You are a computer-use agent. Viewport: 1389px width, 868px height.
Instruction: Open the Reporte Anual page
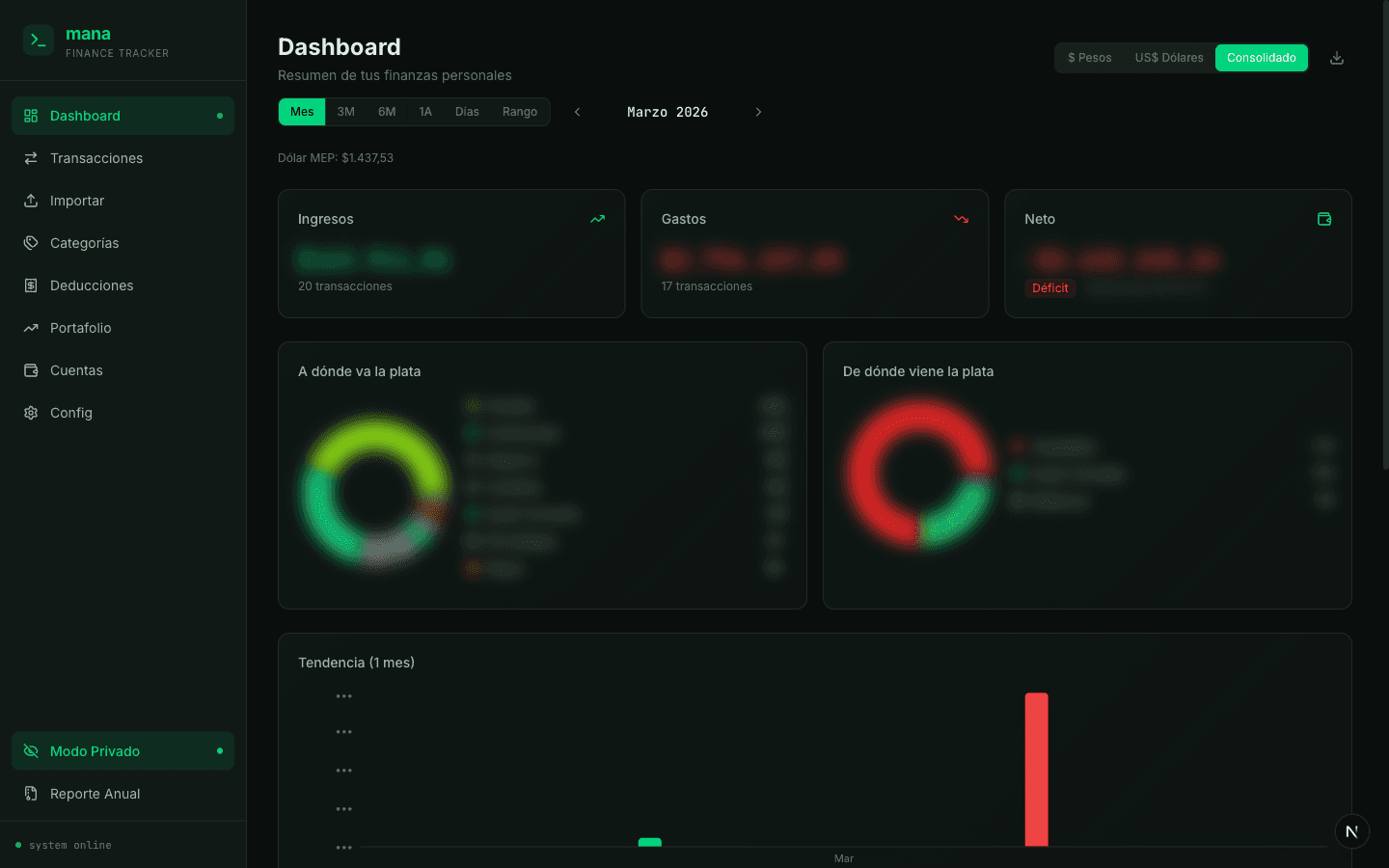tap(95, 794)
